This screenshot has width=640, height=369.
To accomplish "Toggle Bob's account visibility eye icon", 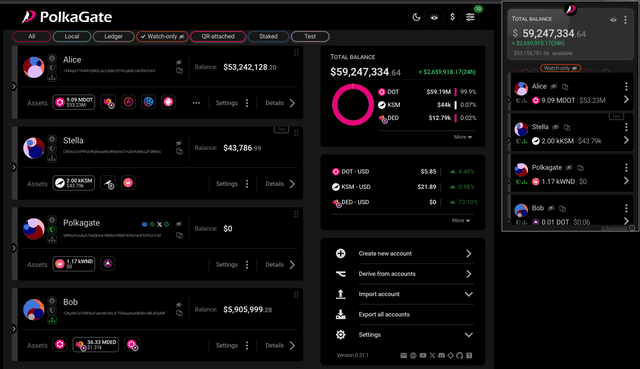I will point(179,305).
